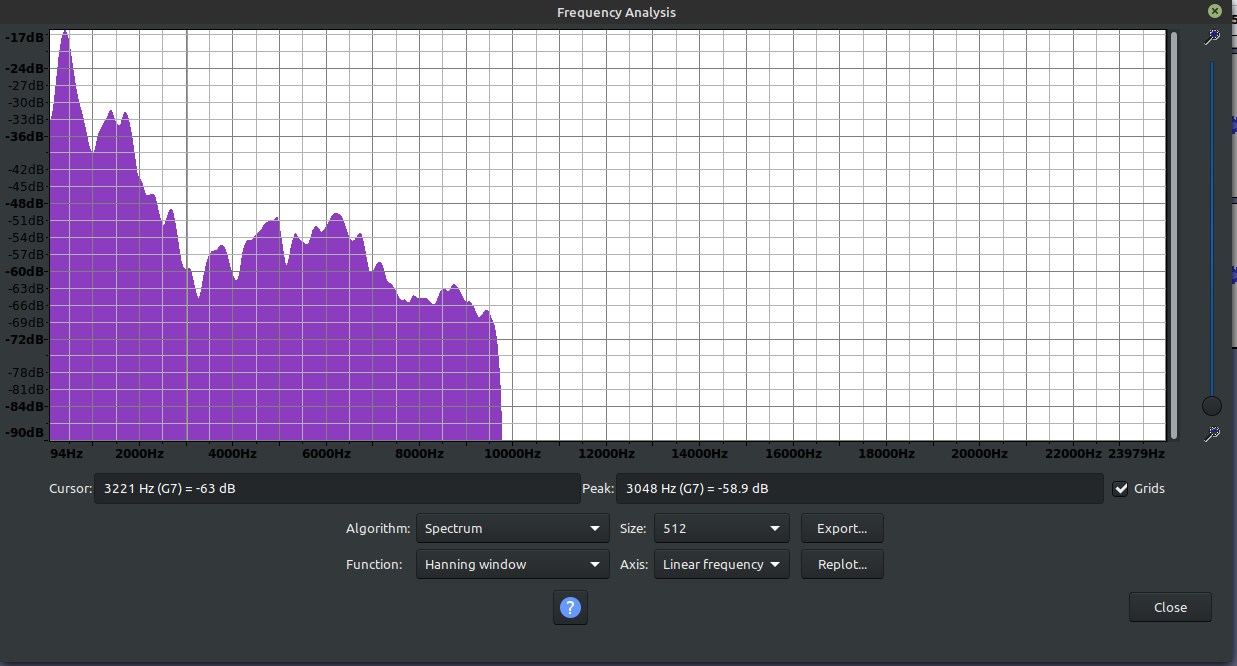This screenshot has height=666, width=1237.
Task: Click the "23979Hz" frequency axis label
Action: (1137, 453)
